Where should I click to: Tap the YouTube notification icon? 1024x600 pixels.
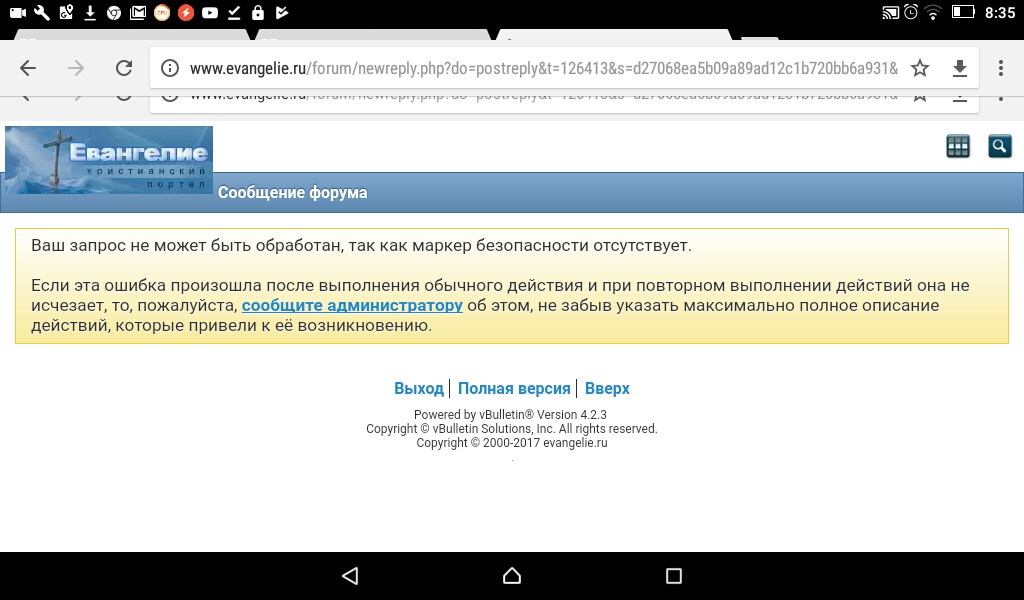(209, 13)
